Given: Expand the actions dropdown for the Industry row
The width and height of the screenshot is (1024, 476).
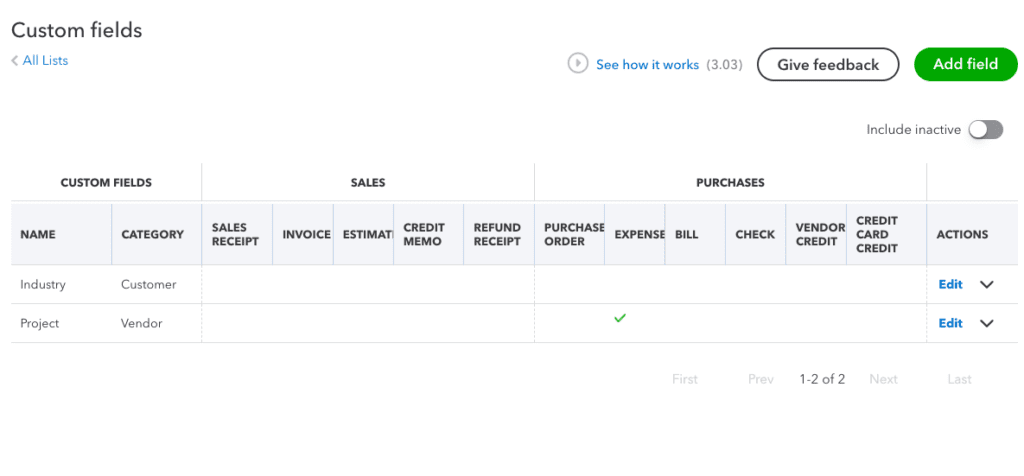Looking at the screenshot, I should [987, 285].
